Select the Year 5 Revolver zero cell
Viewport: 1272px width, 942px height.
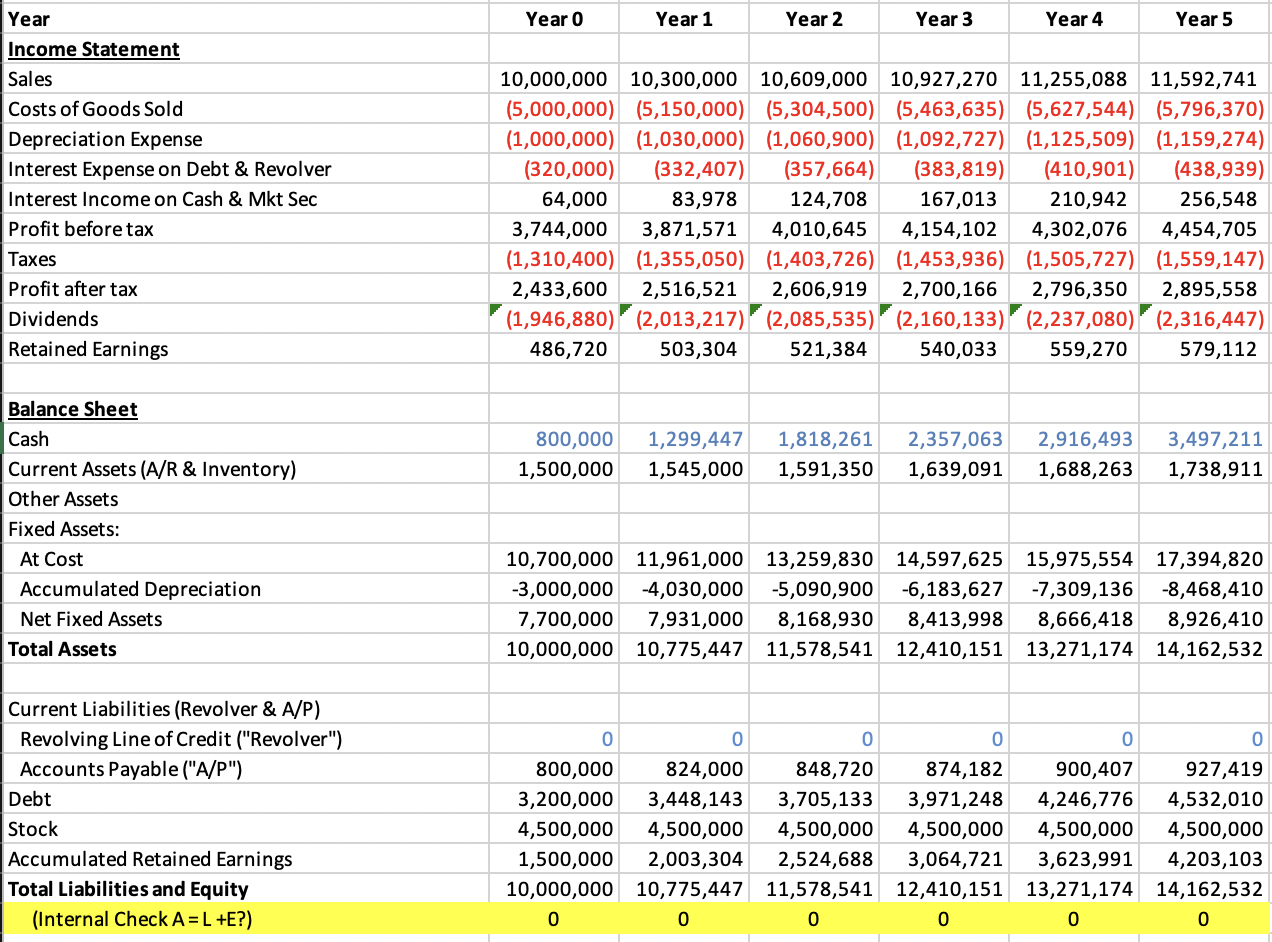tap(1204, 739)
